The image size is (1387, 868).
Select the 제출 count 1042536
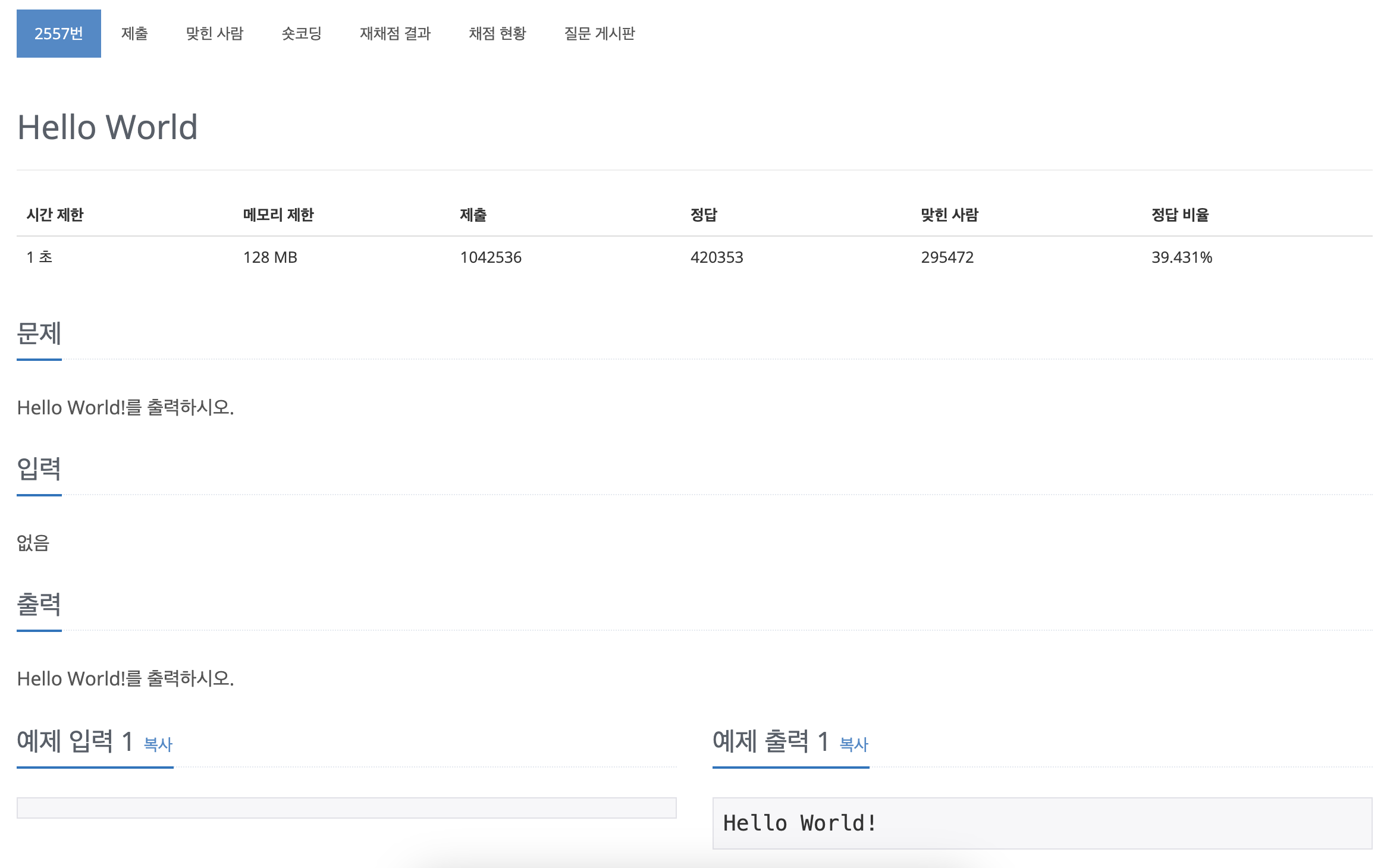click(489, 257)
